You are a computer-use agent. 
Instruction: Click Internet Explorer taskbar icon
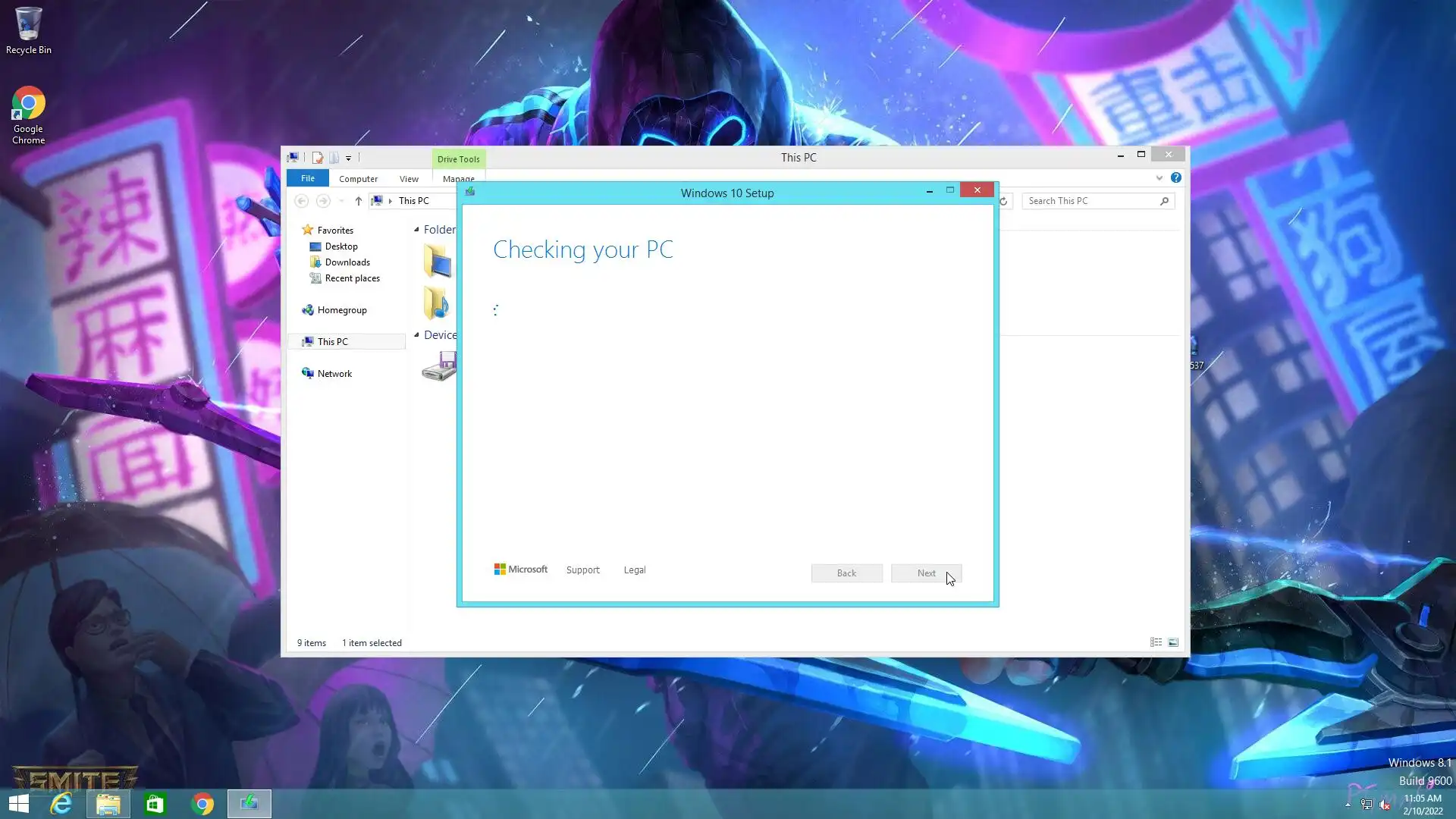(x=61, y=804)
